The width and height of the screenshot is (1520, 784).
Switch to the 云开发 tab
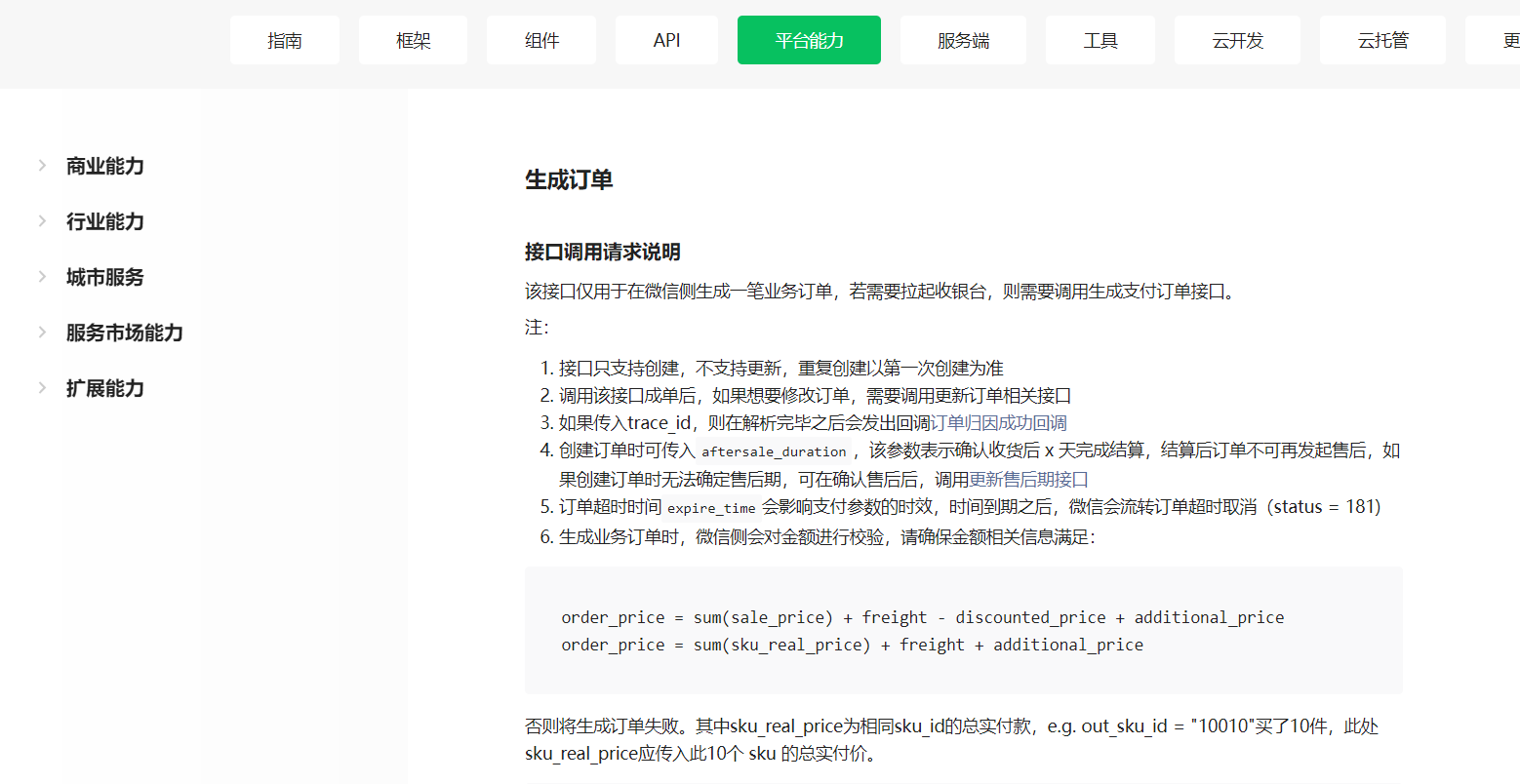(x=1237, y=40)
